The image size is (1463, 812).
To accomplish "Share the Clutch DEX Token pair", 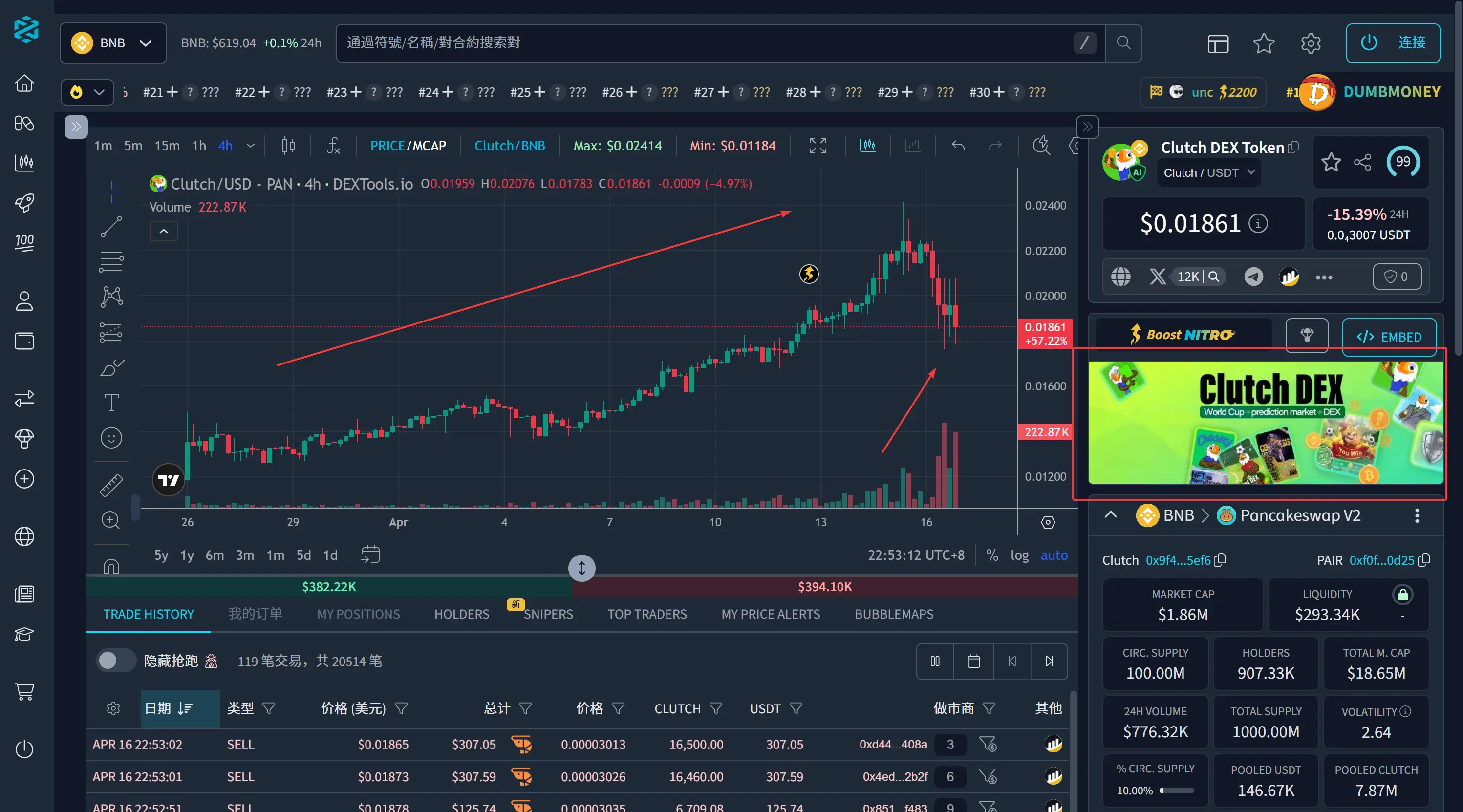I will tap(1362, 162).
